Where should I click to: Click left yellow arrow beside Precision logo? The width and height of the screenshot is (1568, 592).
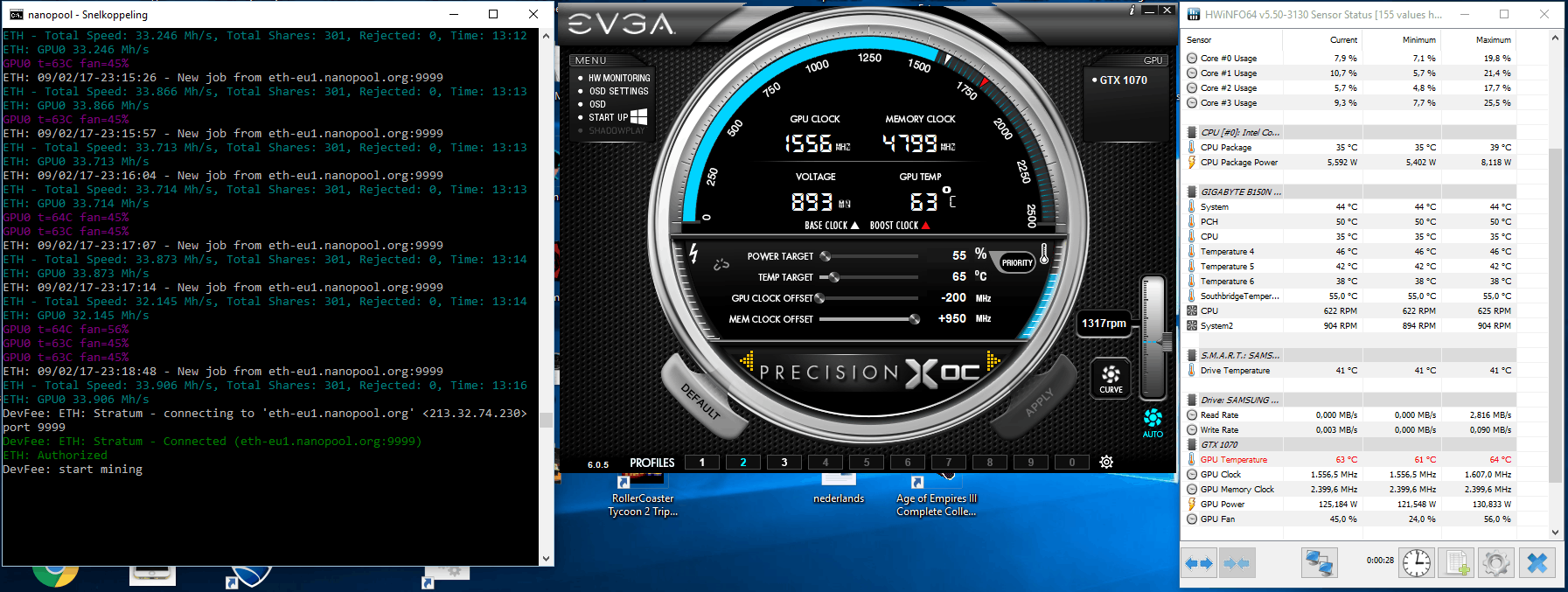747,359
